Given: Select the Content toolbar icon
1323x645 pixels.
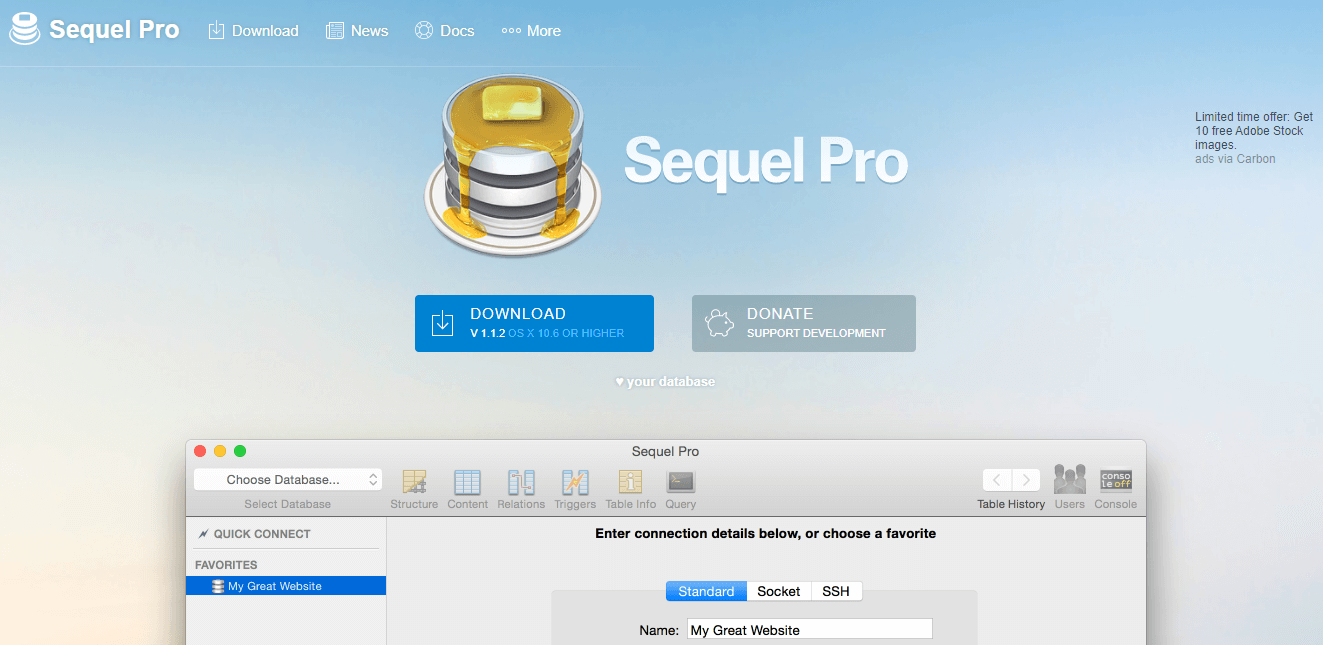Looking at the screenshot, I should point(467,490).
